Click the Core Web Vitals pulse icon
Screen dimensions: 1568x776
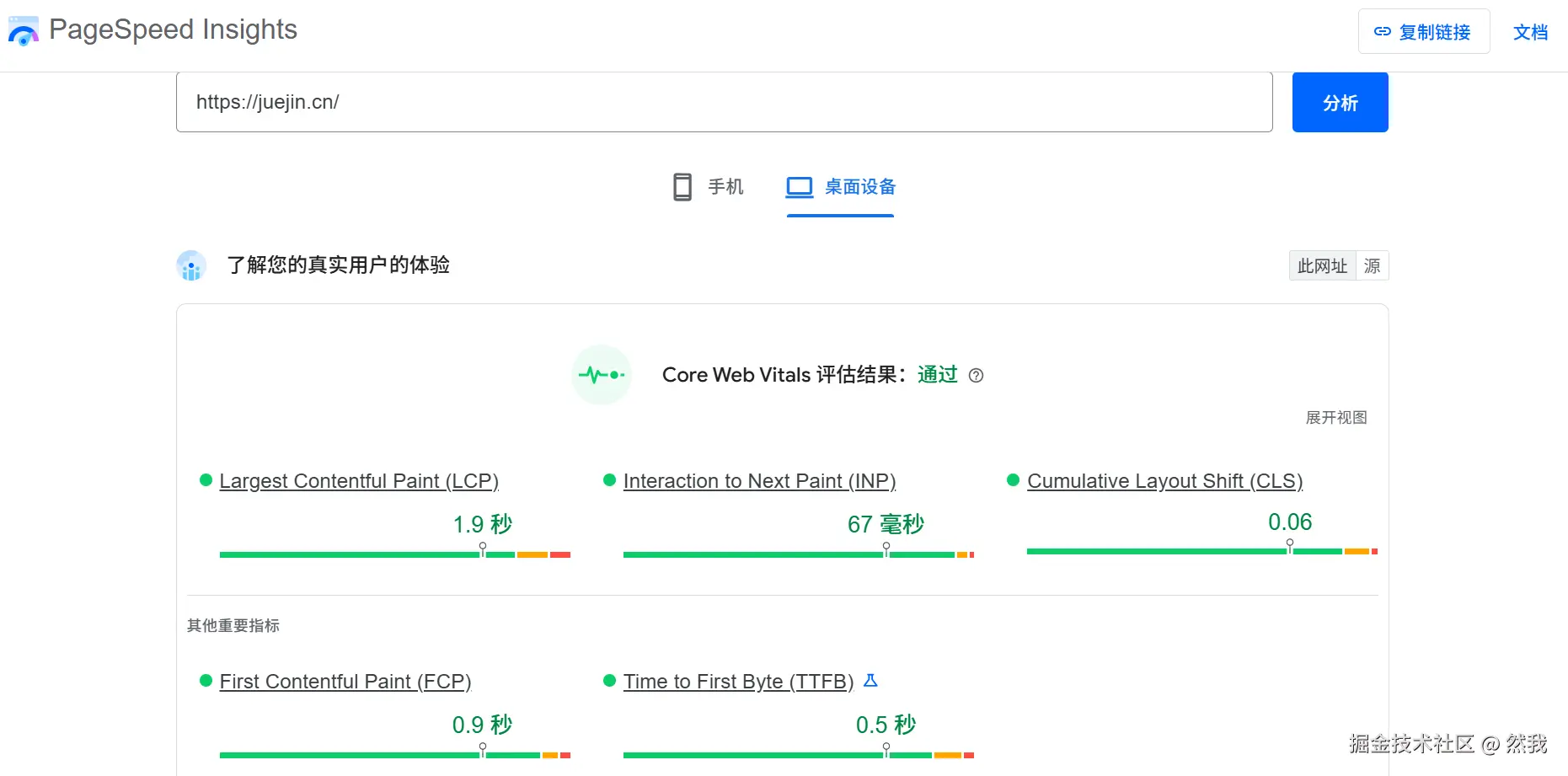point(602,375)
